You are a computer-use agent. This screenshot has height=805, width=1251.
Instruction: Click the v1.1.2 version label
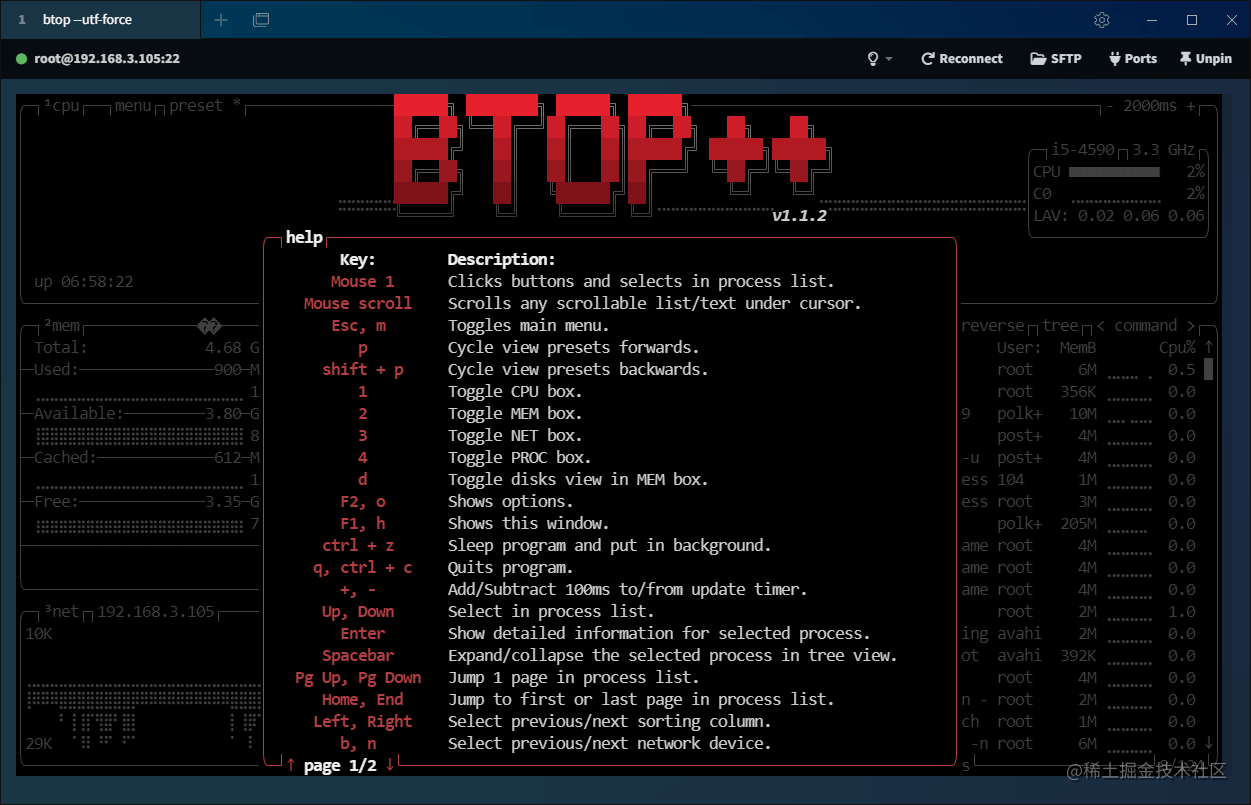799,215
